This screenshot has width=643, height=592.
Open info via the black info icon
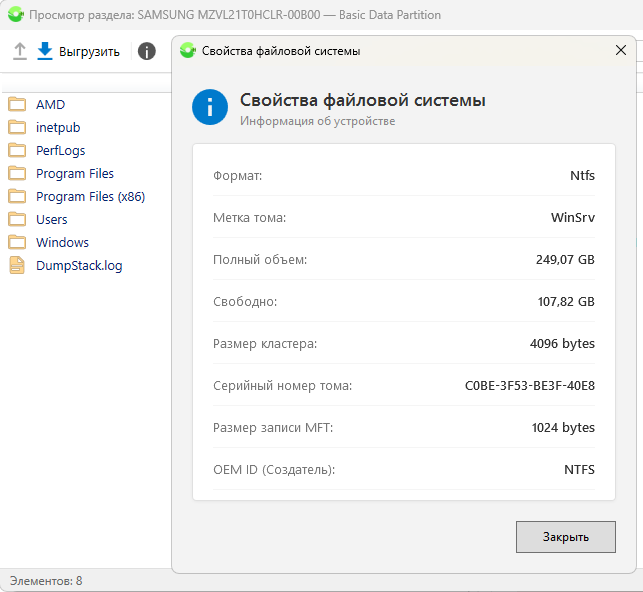pos(147,51)
